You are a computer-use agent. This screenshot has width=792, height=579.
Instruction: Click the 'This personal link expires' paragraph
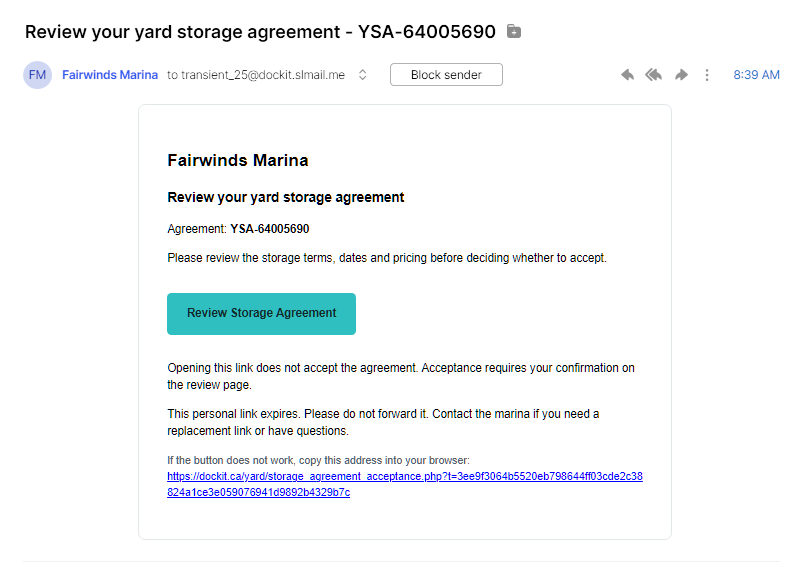pyautogui.click(x=383, y=422)
